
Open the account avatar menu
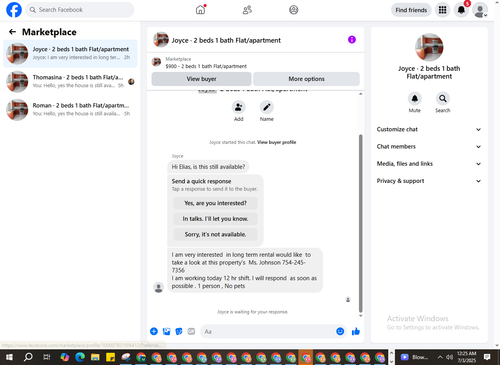point(480,10)
